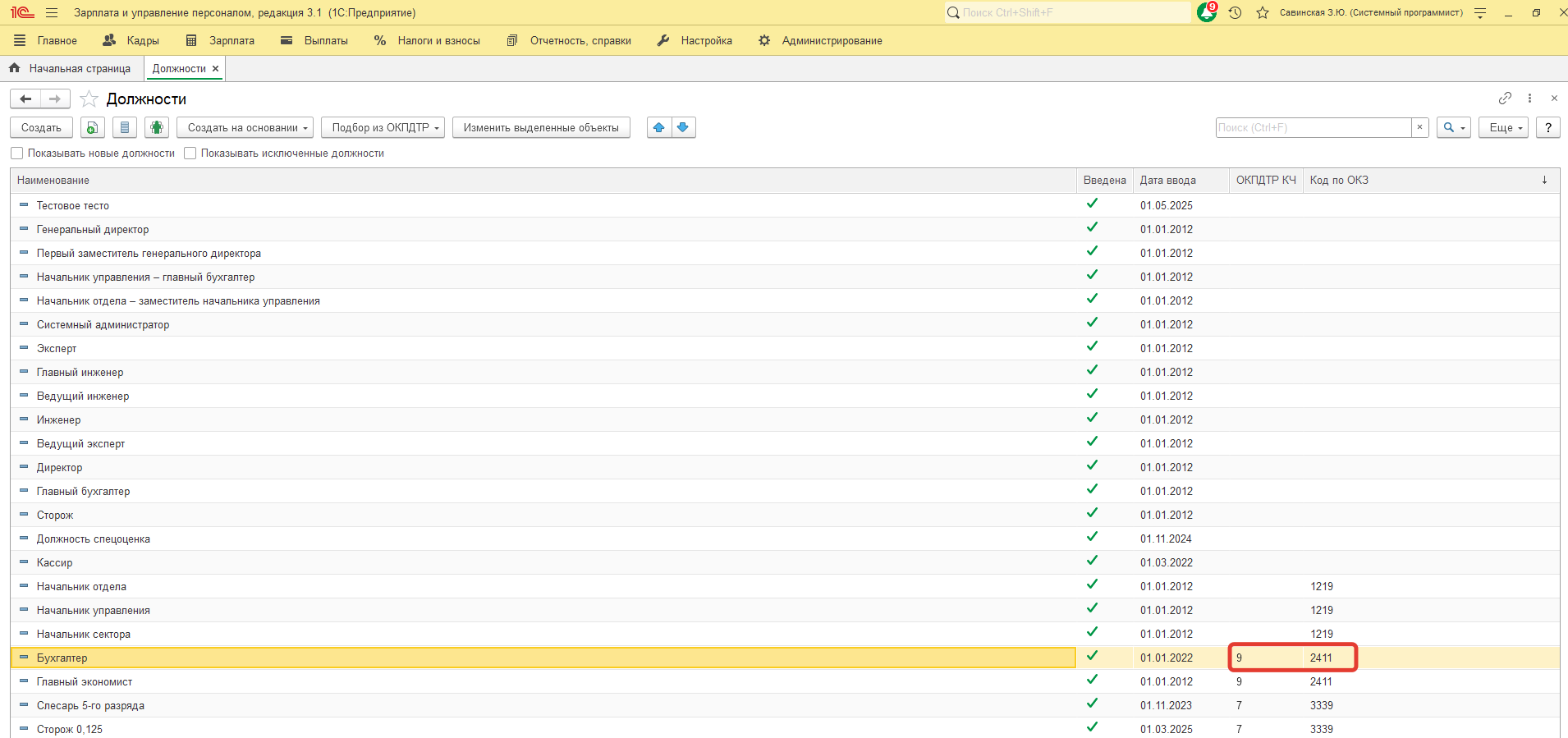Click the get-link chain icon
The image size is (1568, 738).
(x=1505, y=99)
